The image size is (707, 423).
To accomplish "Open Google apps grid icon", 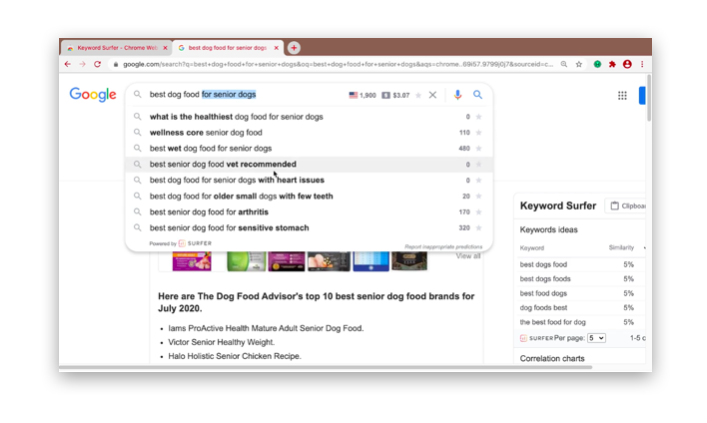I will (x=622, y=95).
